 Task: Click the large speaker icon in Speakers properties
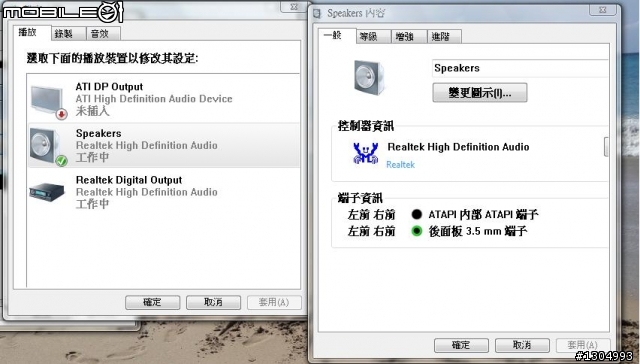pyautogui.click(x=369, y=78)
